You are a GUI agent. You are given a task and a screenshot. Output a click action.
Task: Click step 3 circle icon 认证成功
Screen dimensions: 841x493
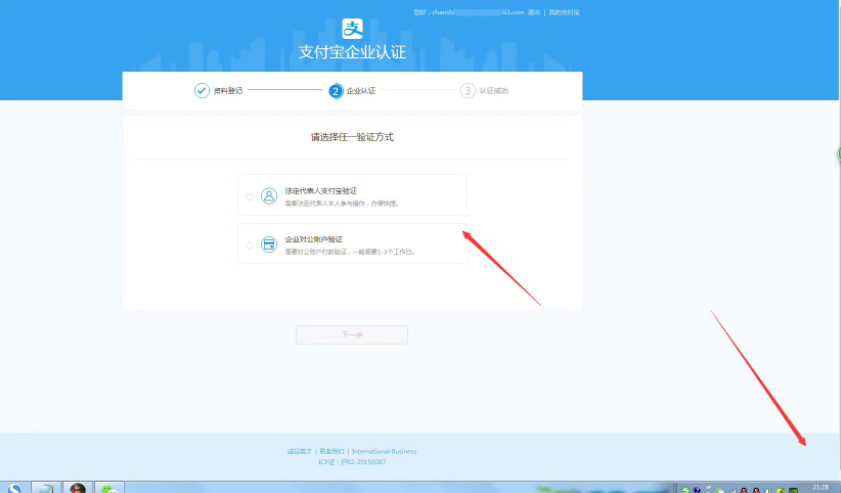click(468, 91)
